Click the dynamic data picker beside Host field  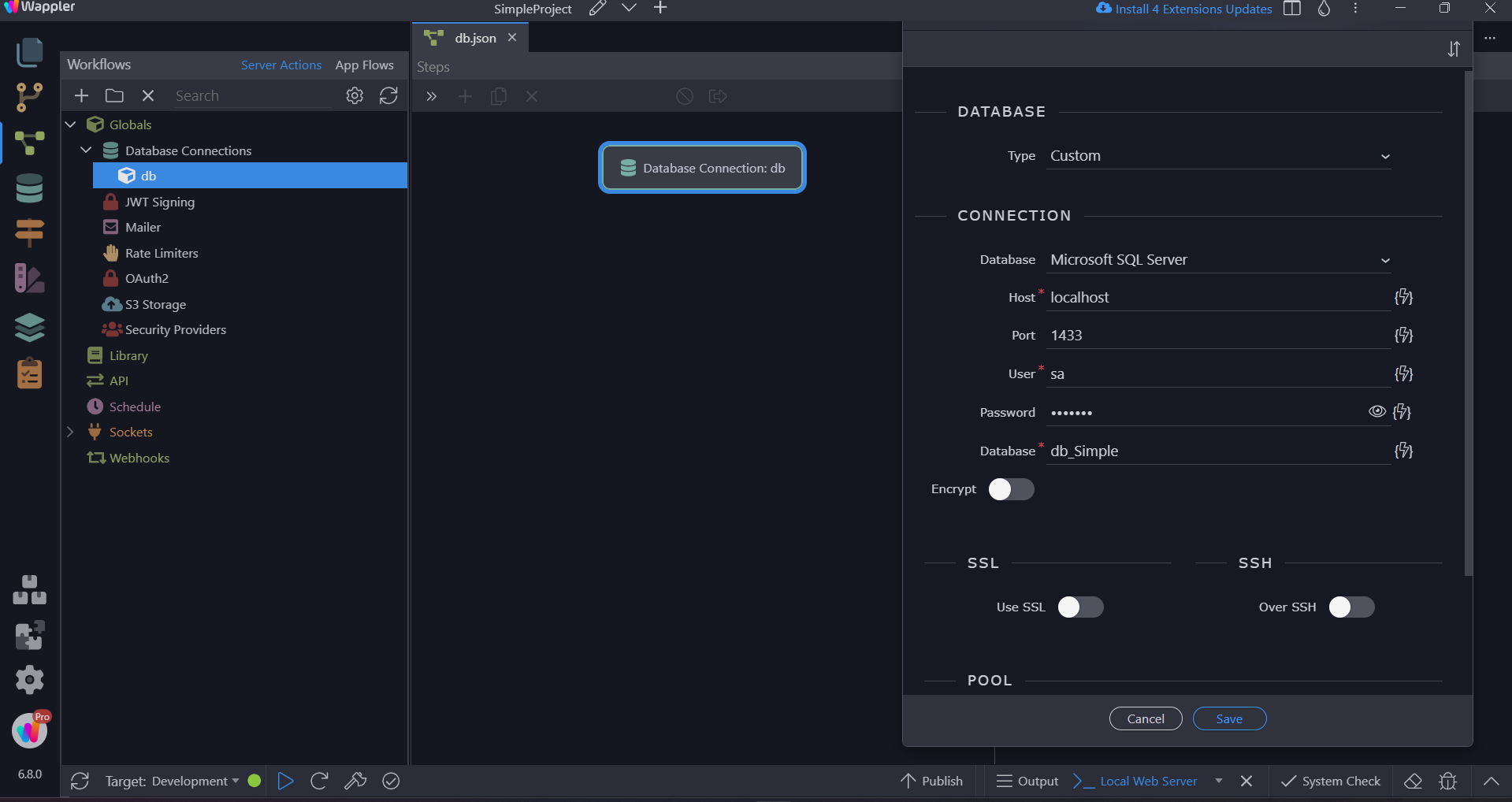pyautogui.click(x=1405, y=297)
